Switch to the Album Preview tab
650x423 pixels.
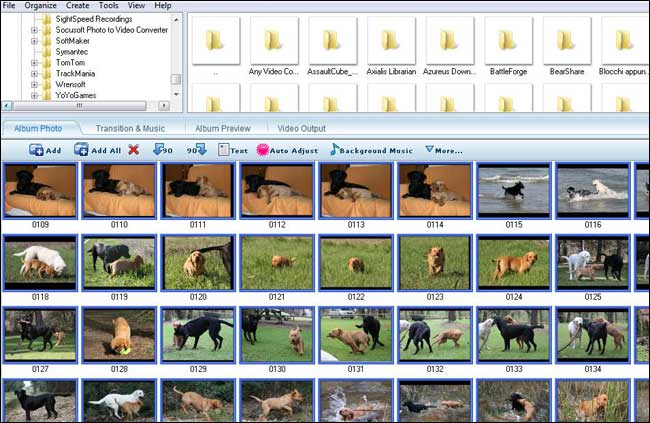pos(223,129)
